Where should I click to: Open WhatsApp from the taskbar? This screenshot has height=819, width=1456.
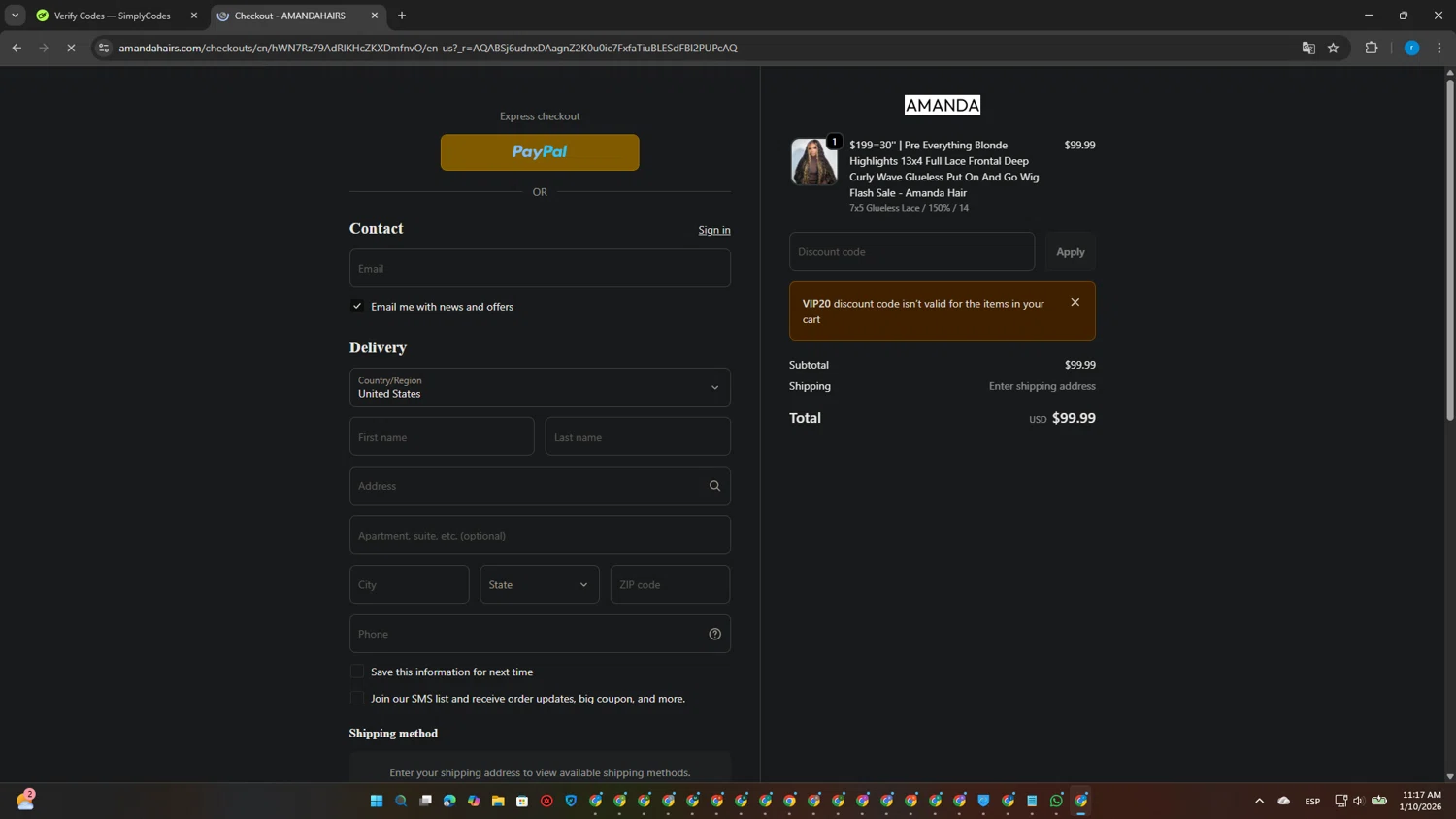[x=1057, y=801]
